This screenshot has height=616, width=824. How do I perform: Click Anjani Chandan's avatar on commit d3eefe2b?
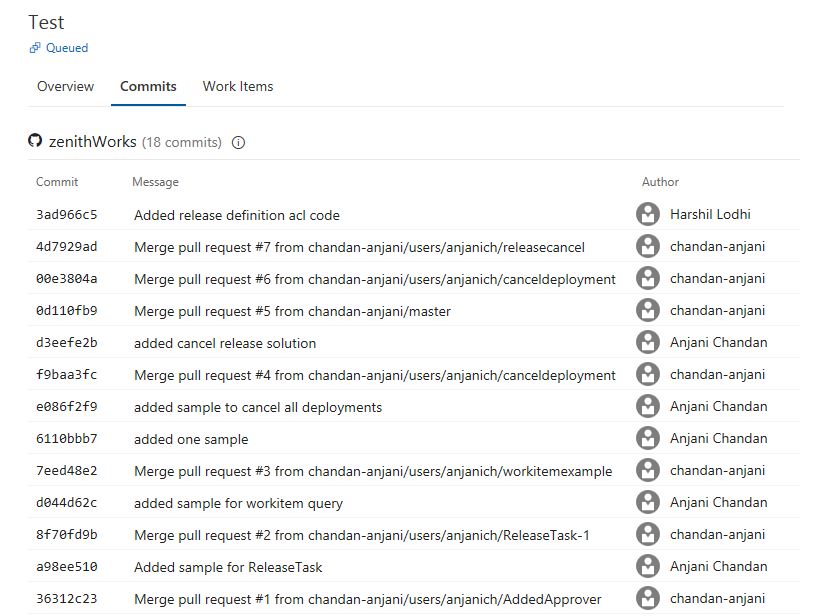pos(648,342)
